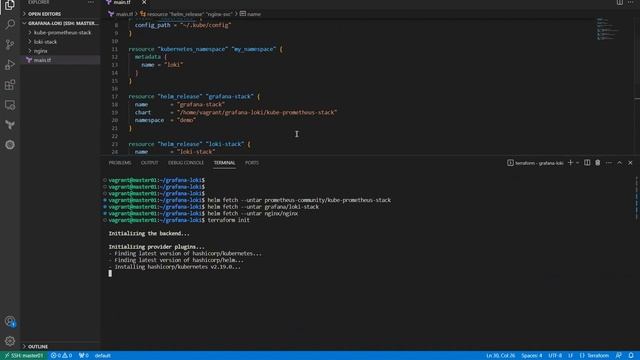Change indentation via Spaces: 4
This screenshot has height=360, width=640.
tap(532, 356)
